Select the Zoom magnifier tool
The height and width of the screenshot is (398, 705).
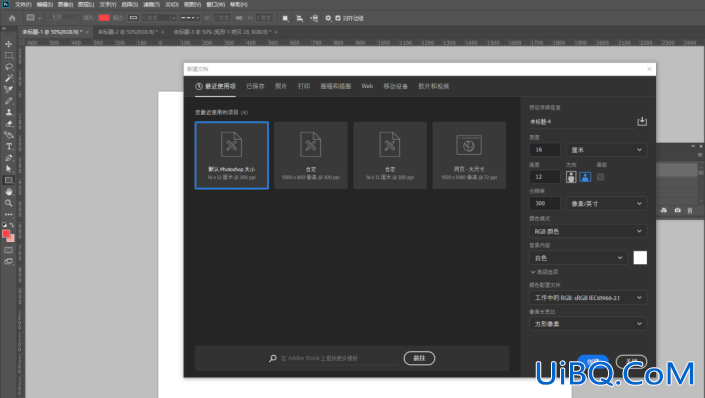pos(9,203)
